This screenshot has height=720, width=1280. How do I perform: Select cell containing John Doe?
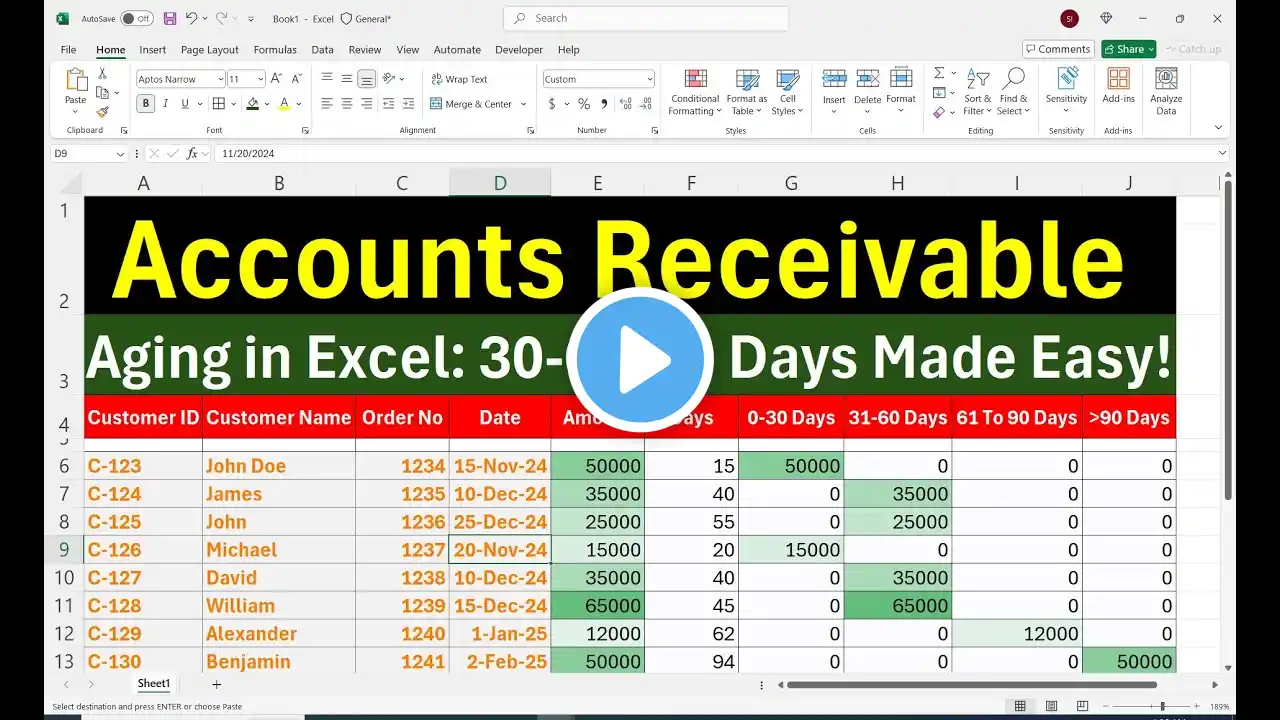click(x=279, y=466)
